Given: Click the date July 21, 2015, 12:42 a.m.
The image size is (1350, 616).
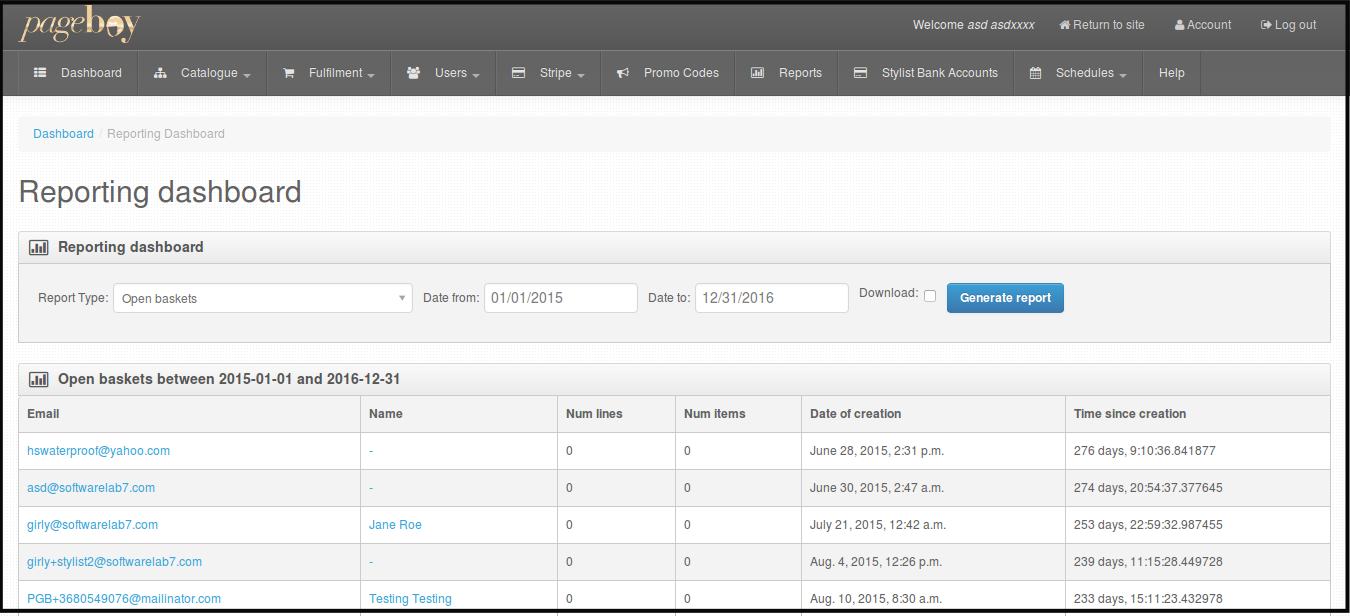Looking at the screenshot, I should 878,525.
